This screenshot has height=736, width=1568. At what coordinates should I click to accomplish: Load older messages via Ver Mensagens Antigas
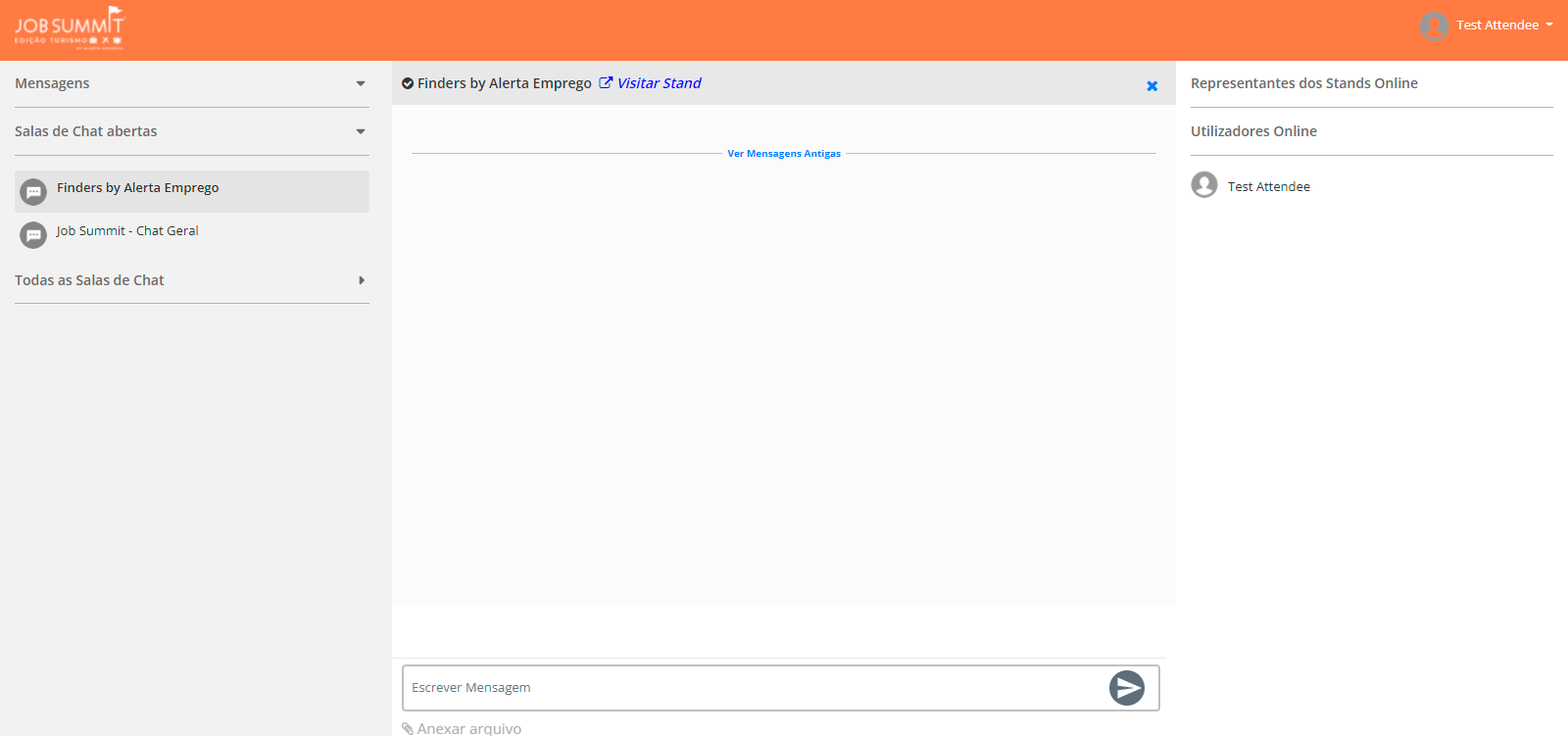(x=784, y=154)
